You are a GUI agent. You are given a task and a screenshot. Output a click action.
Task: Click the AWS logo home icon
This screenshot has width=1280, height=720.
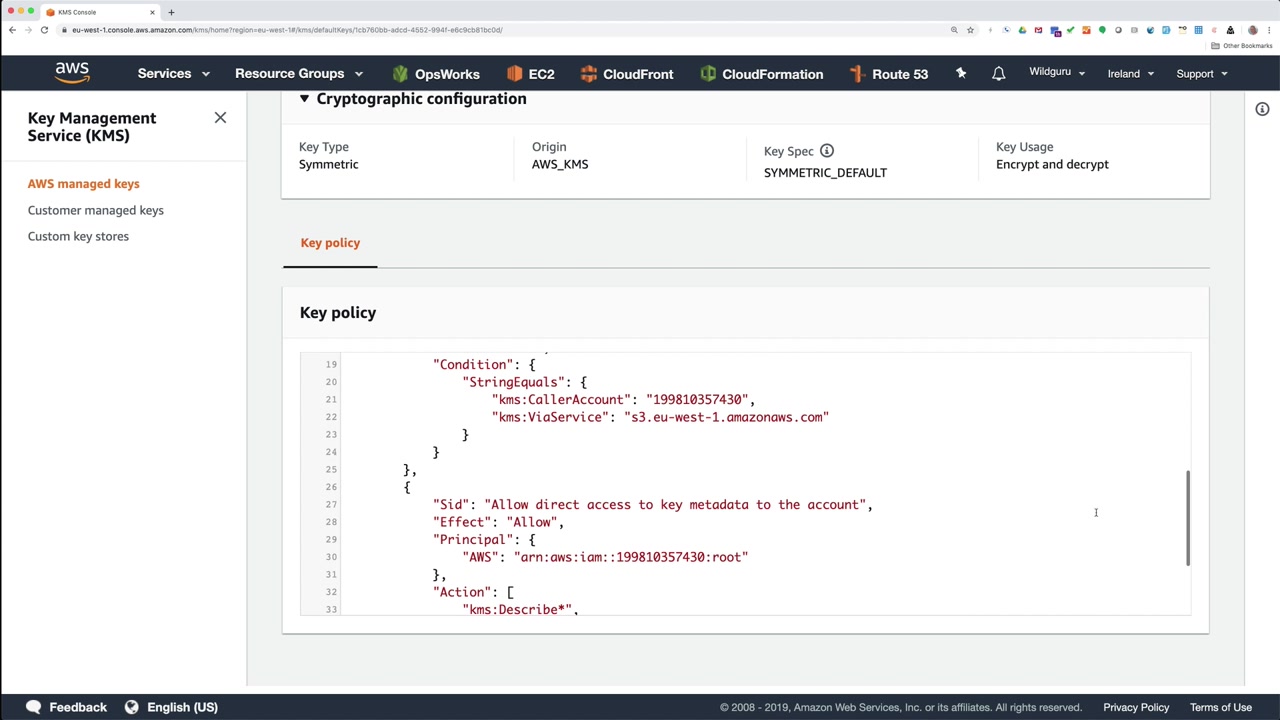[72, 73]
